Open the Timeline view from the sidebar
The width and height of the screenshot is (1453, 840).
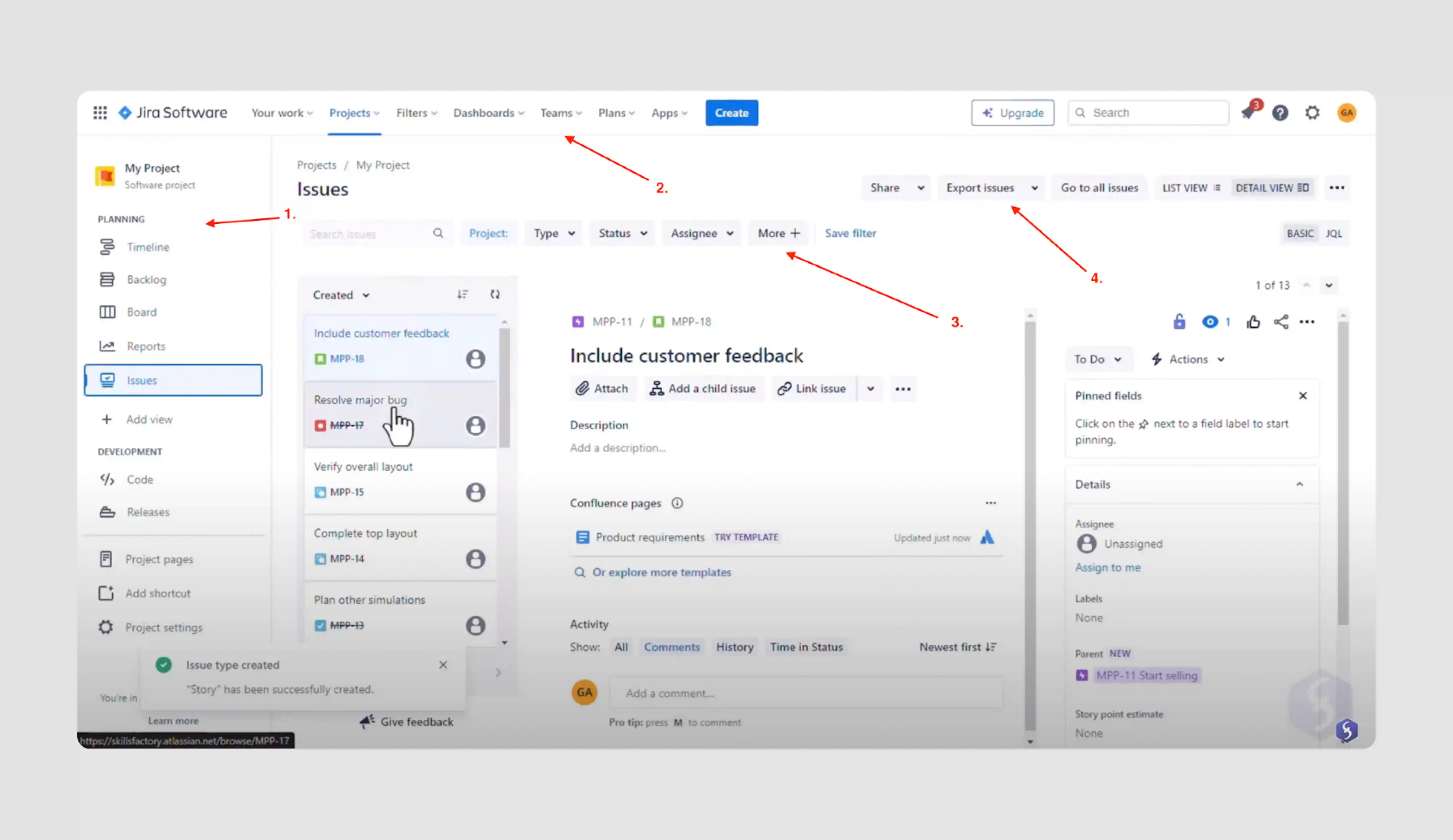pos(148,247)
